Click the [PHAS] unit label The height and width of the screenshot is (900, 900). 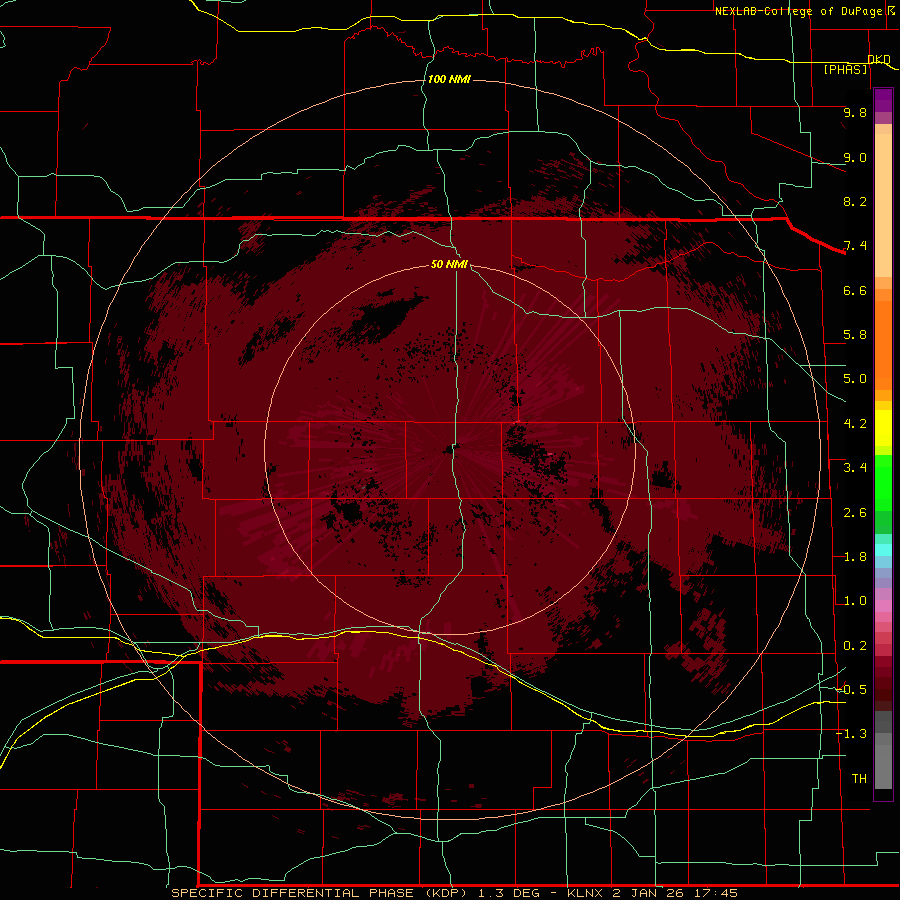(x=846, y=70)
